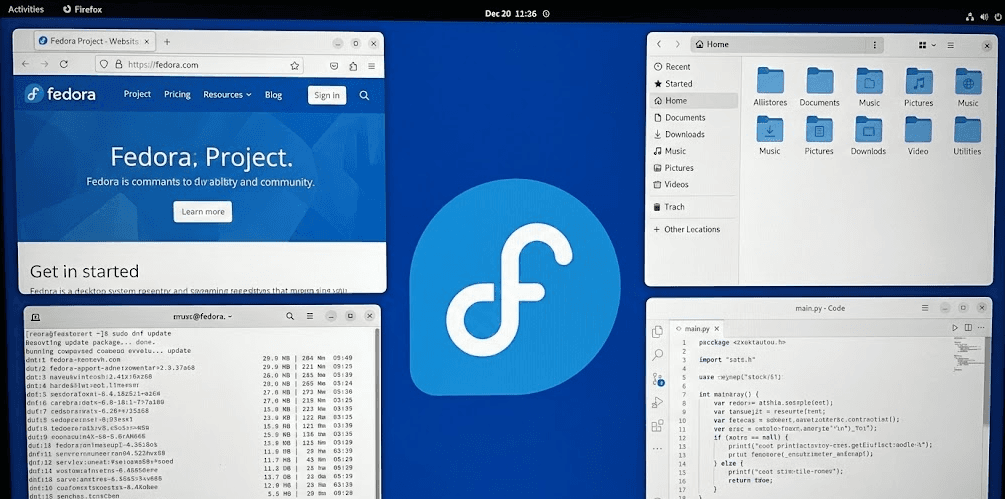Viewport: 1005px width, 499px height.
Task: Open the Firefox hamburger application menu
Action: point(372,65)
